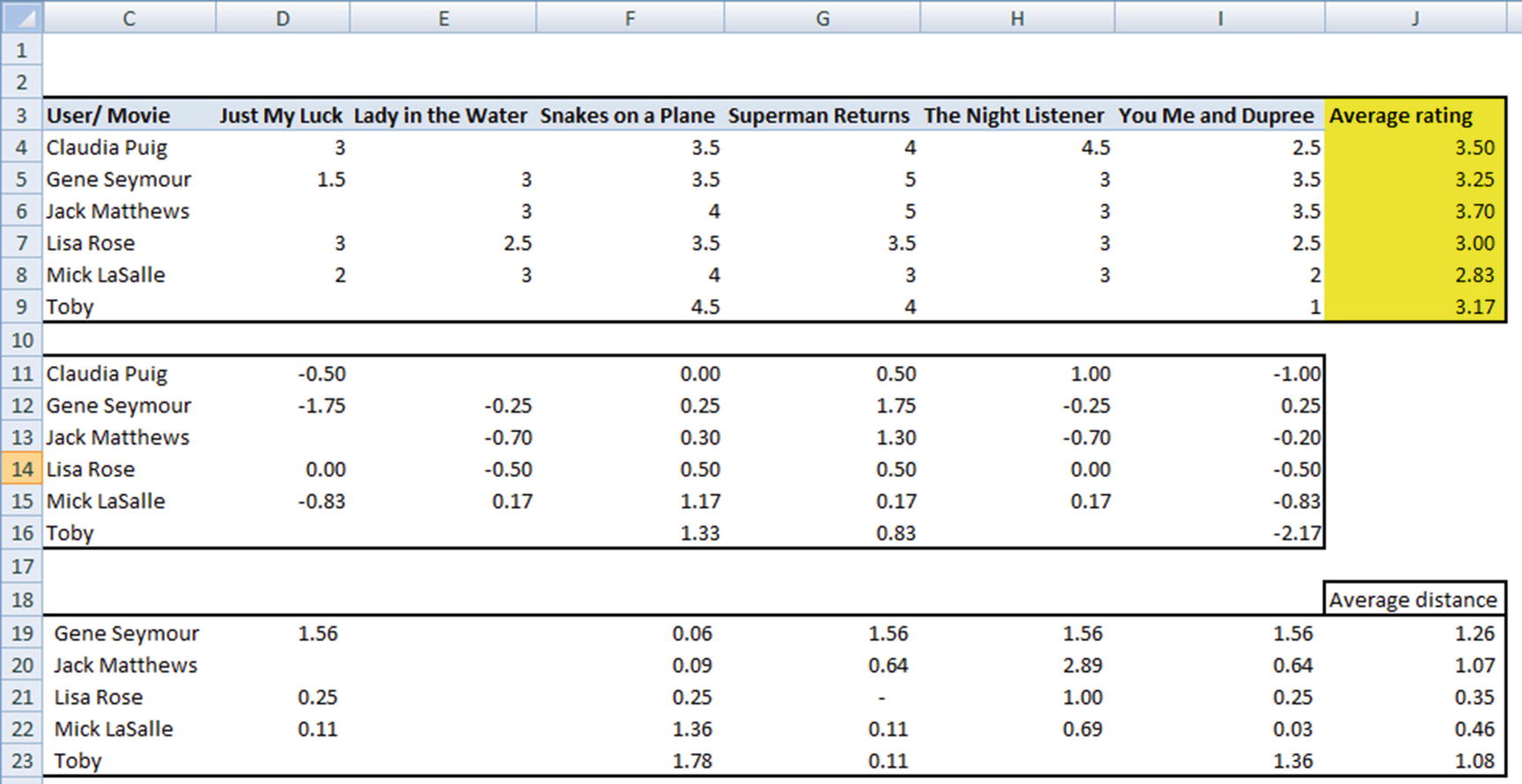Select row 23 header number

click(x=22, y=761)
